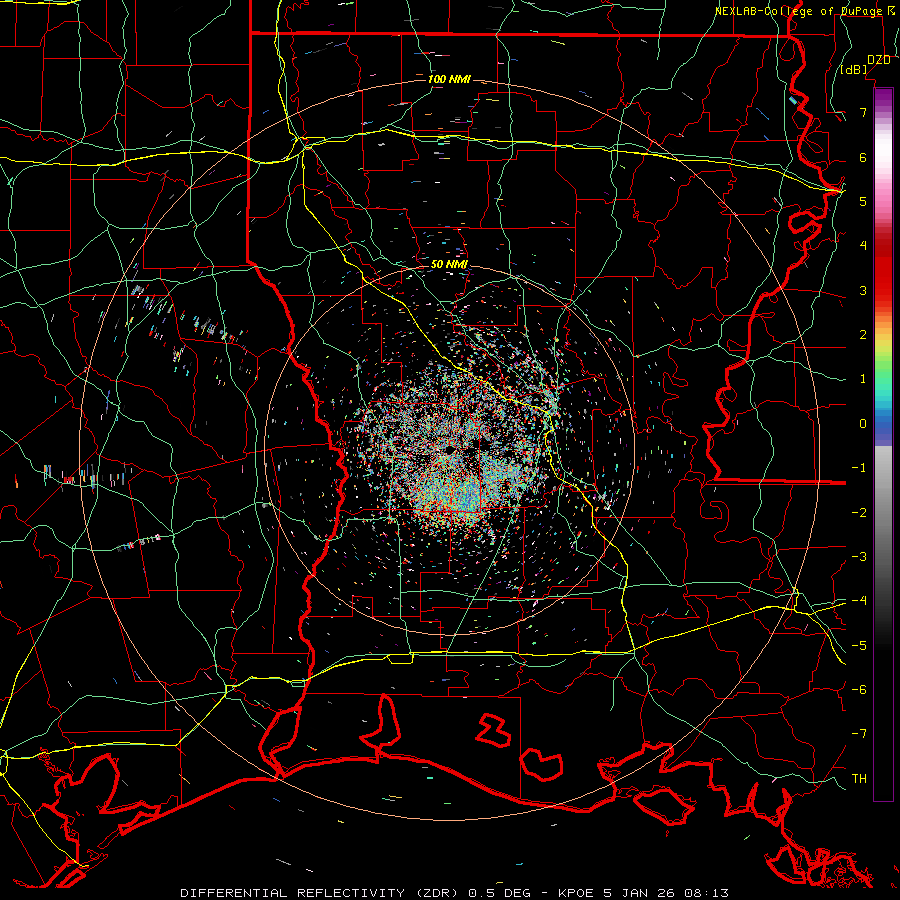Select the -5 dB tick on the legend

859,646
